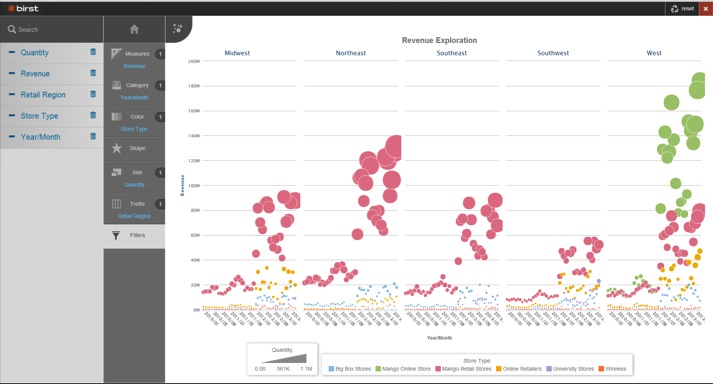Click the Southeast trellis heading
The height and width of the screenshot is (384, 713).
(x=452, y=53)
